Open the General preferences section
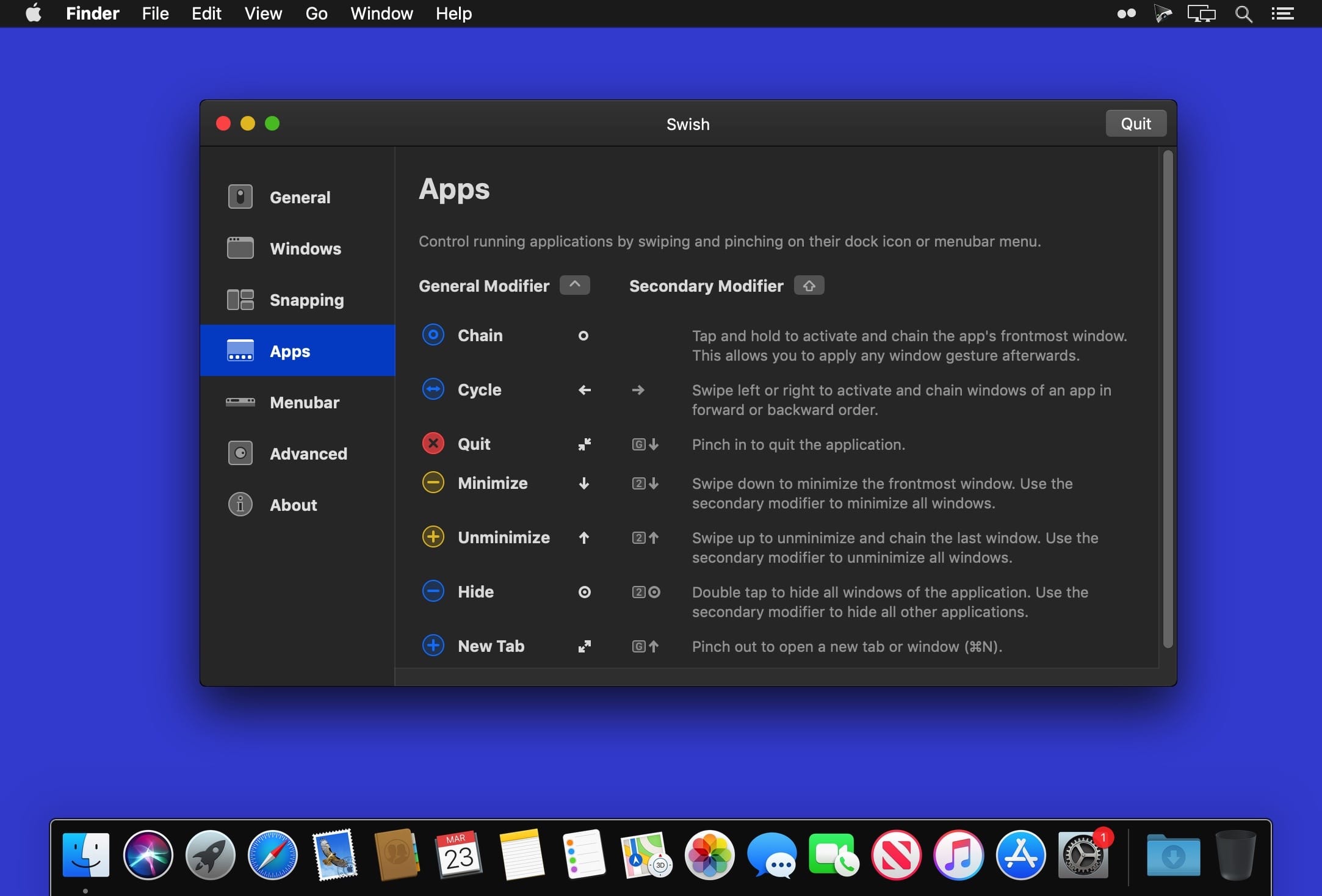 click(298, 197)
